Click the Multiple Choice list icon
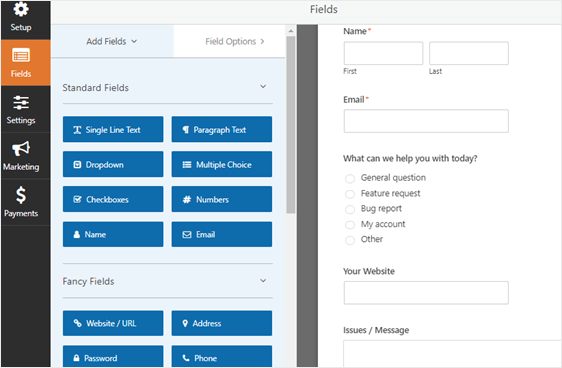This screenshot has width=562, height=368. point(187,164)
